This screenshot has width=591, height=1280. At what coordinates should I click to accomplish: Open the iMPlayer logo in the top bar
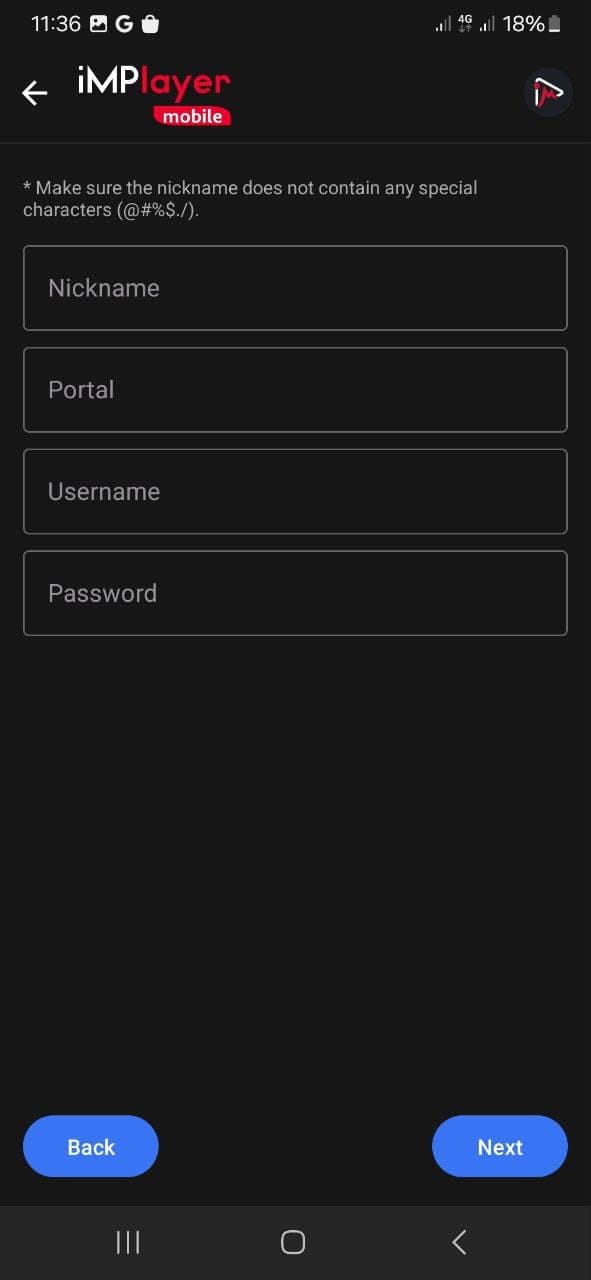point(150,86)
